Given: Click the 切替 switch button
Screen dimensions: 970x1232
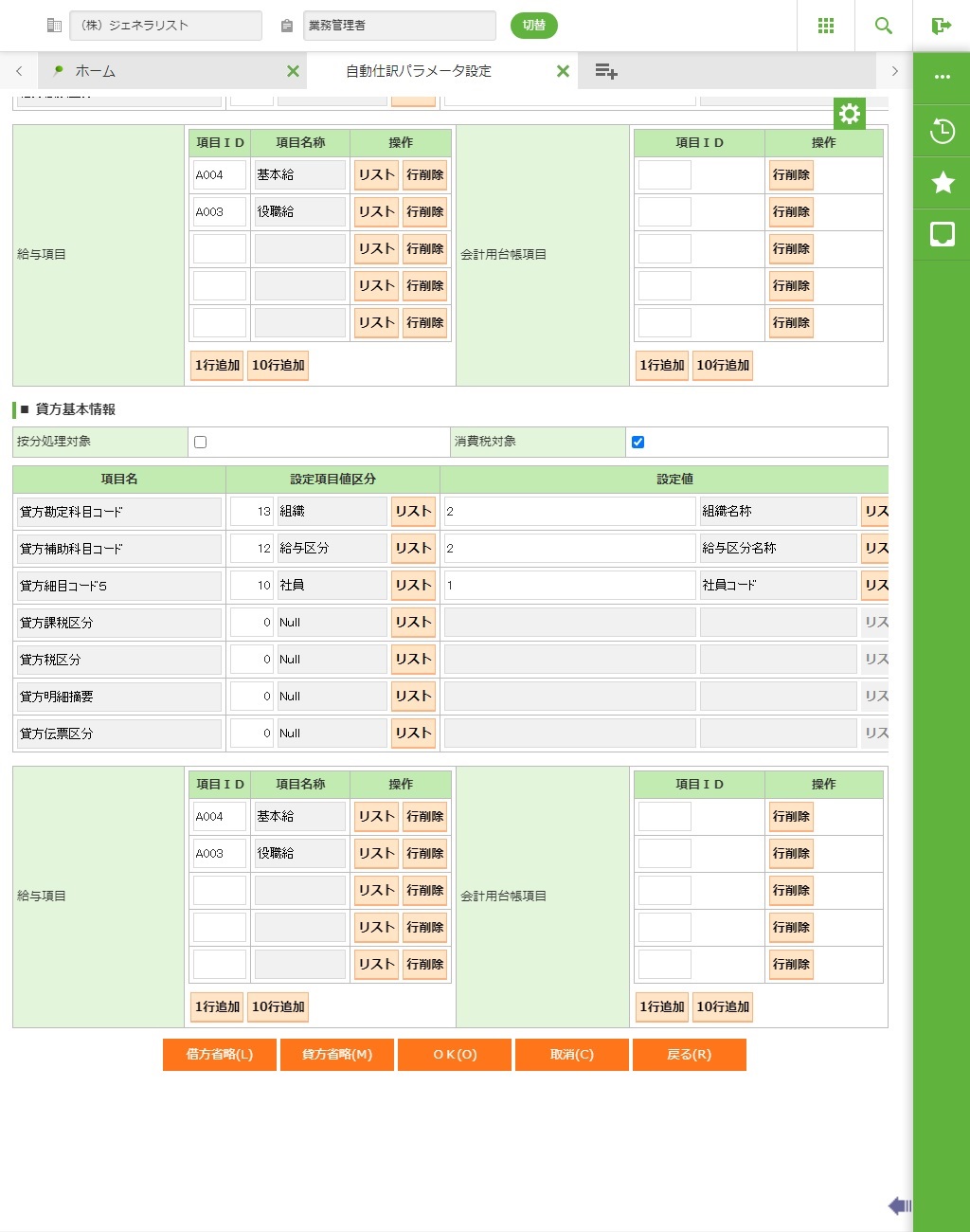Looking at the screenshot, I should tap(533, 26).
